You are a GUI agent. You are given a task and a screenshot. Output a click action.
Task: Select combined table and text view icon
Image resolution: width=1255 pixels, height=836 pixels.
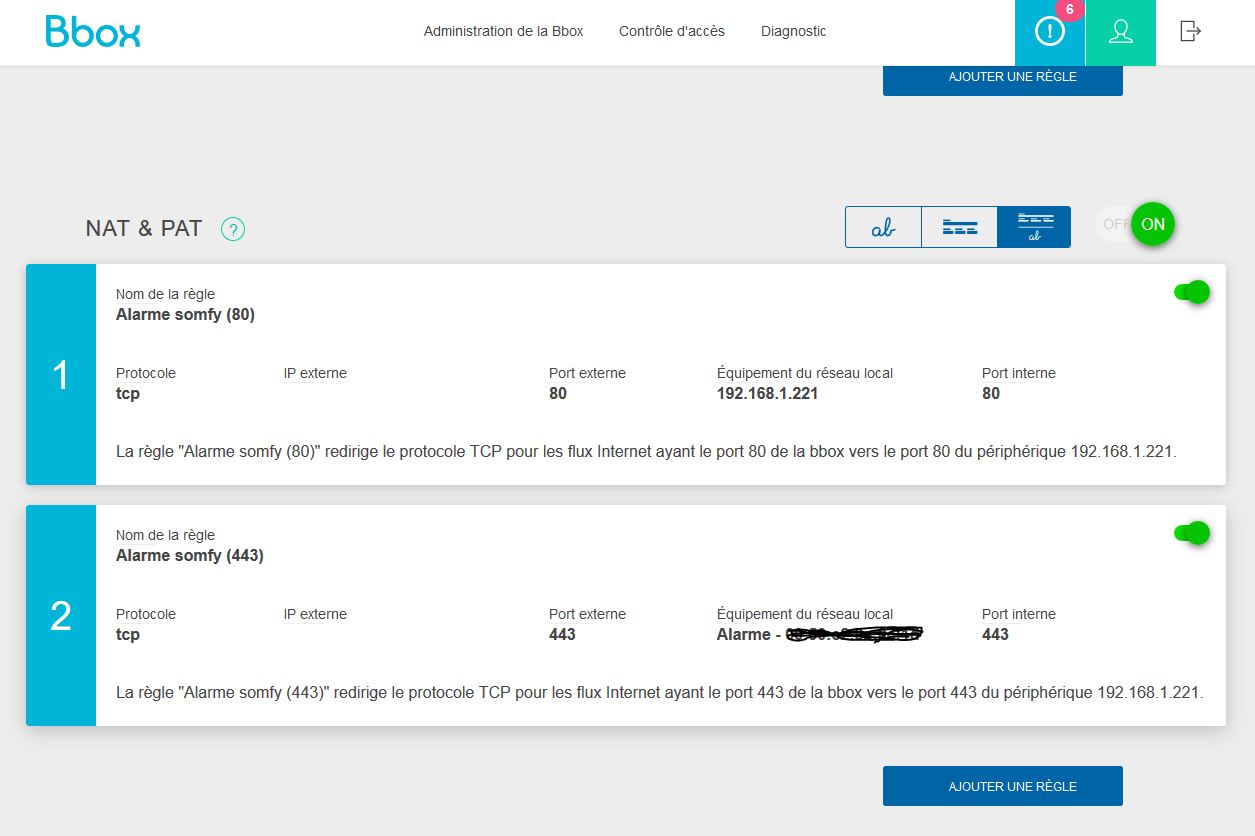(1034, 227)
